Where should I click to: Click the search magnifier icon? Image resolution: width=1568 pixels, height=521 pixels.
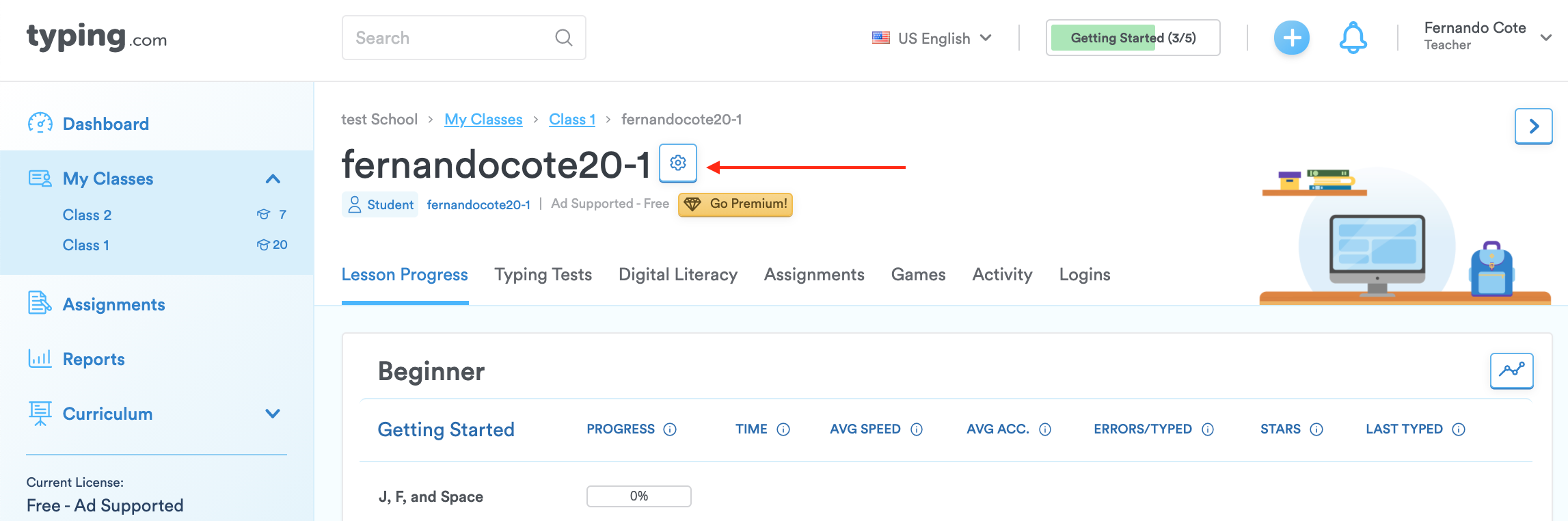(x=563, y=38)
